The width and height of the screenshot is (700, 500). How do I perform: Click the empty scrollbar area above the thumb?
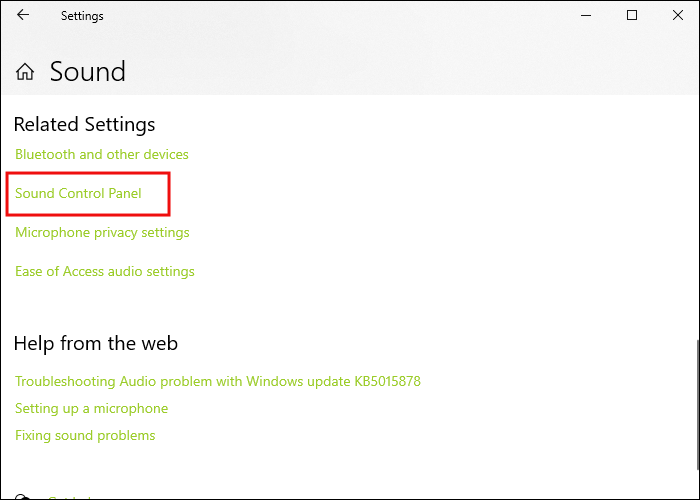(x=695, y=220)
